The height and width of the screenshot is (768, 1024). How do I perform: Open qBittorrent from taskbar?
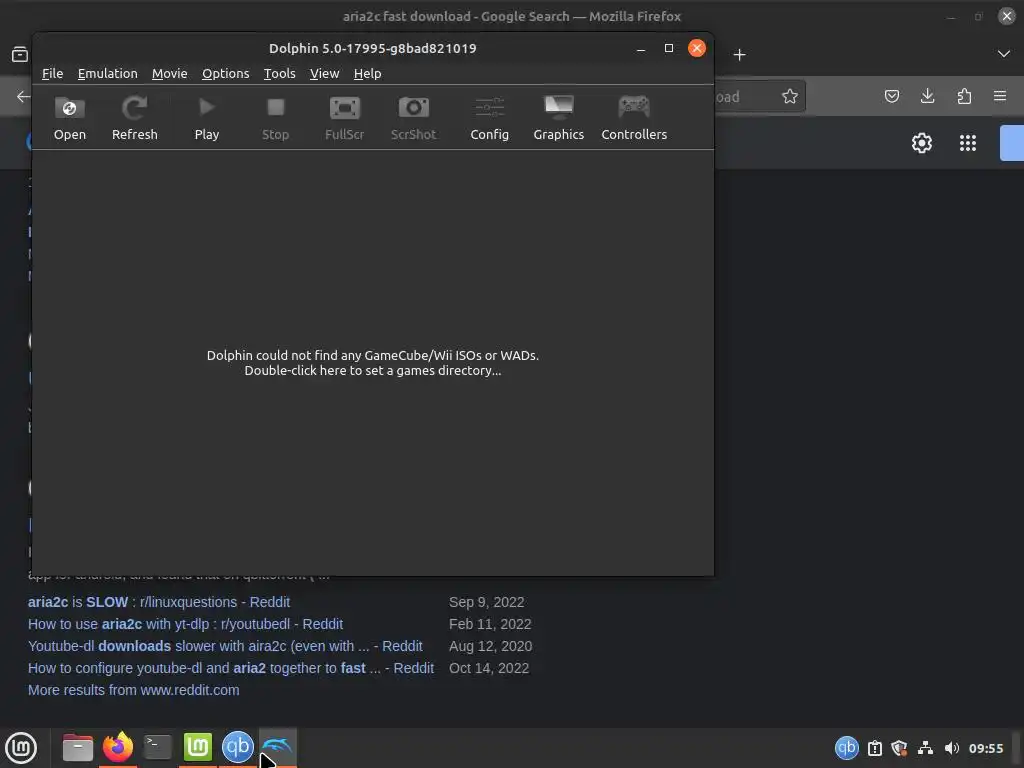click(x=238, y=748)
